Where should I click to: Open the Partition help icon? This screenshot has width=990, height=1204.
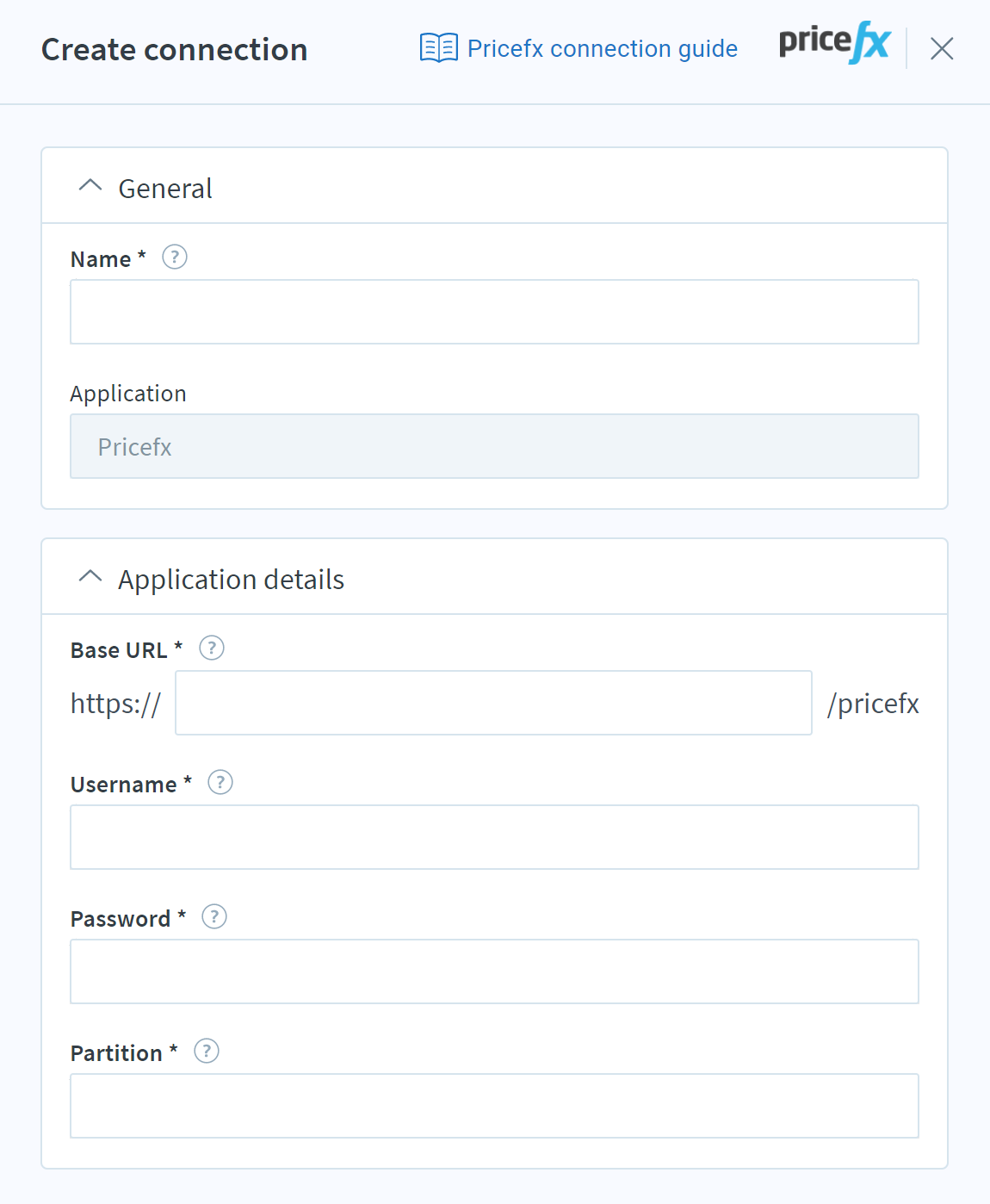(x=206, y=1051)
